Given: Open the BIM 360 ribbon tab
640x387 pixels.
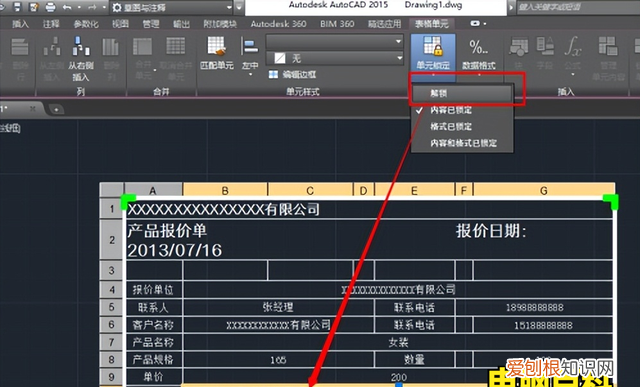Looking at the screenshot, I should 337,24.
